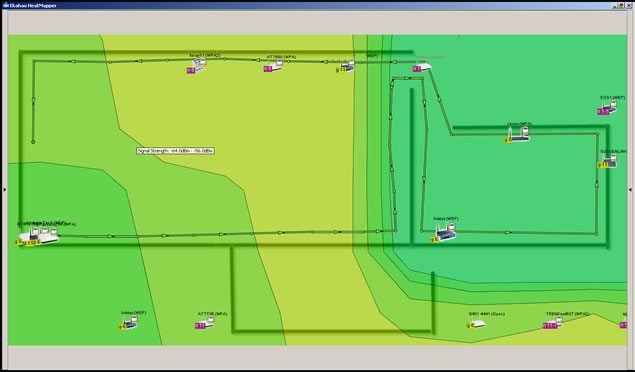Select the linksys (WEP) router near ATT736
The width and height of the screenshot is (635, 372).
[129, 323]
